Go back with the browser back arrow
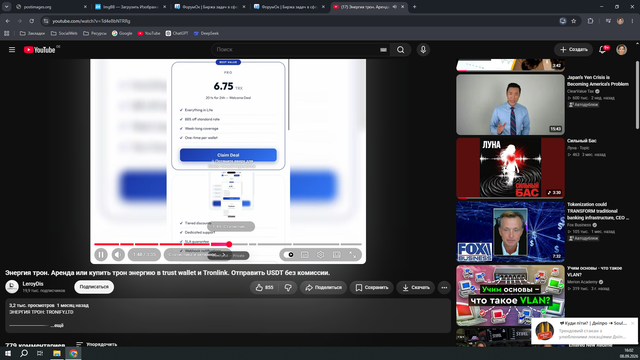Image resolution: width=640 pixels, height=360 pixels. (x=8, y=21)
